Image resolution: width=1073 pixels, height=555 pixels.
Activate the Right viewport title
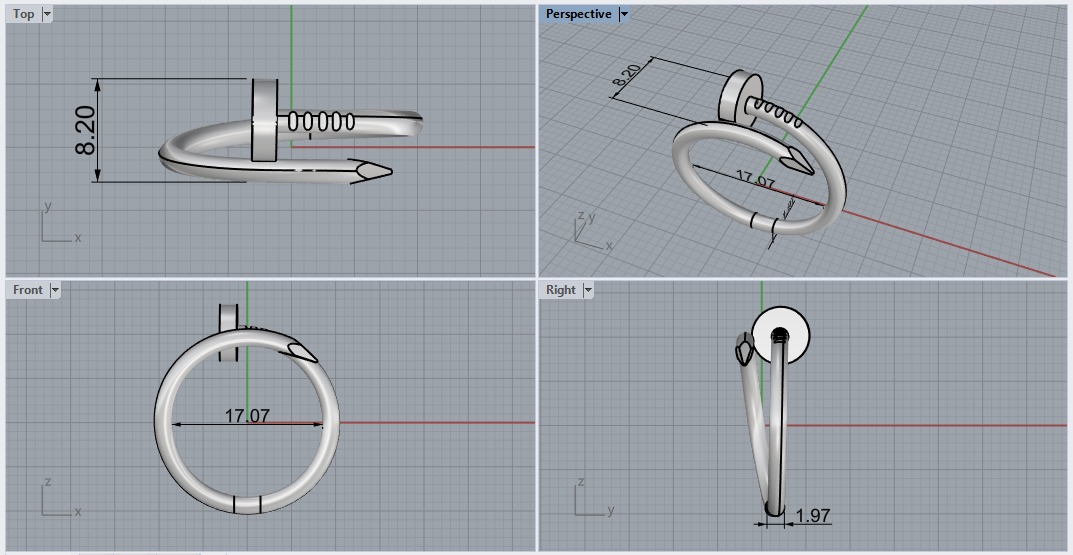[x=560, y=290]
